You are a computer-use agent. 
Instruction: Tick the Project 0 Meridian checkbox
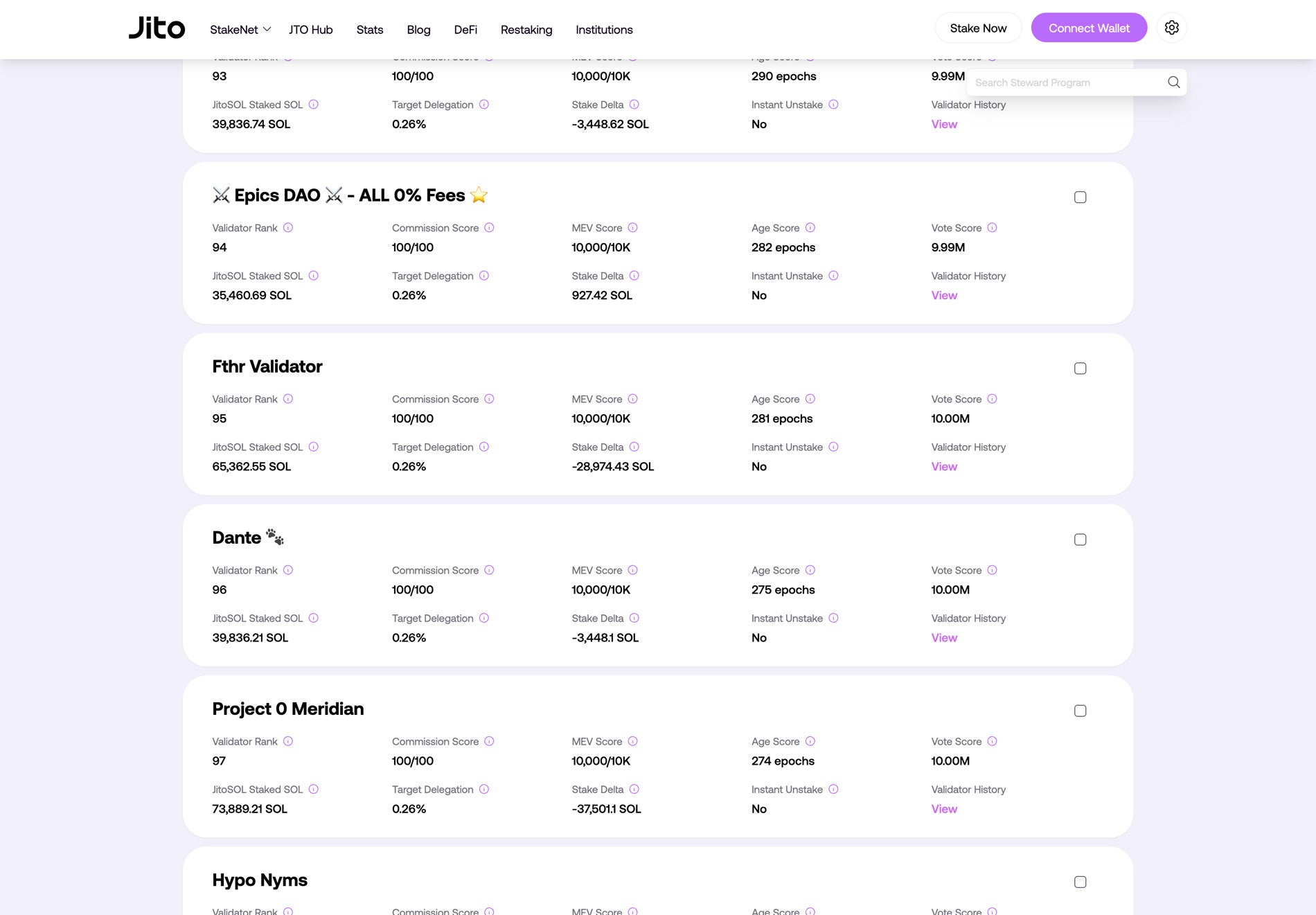click(1080, 711)
